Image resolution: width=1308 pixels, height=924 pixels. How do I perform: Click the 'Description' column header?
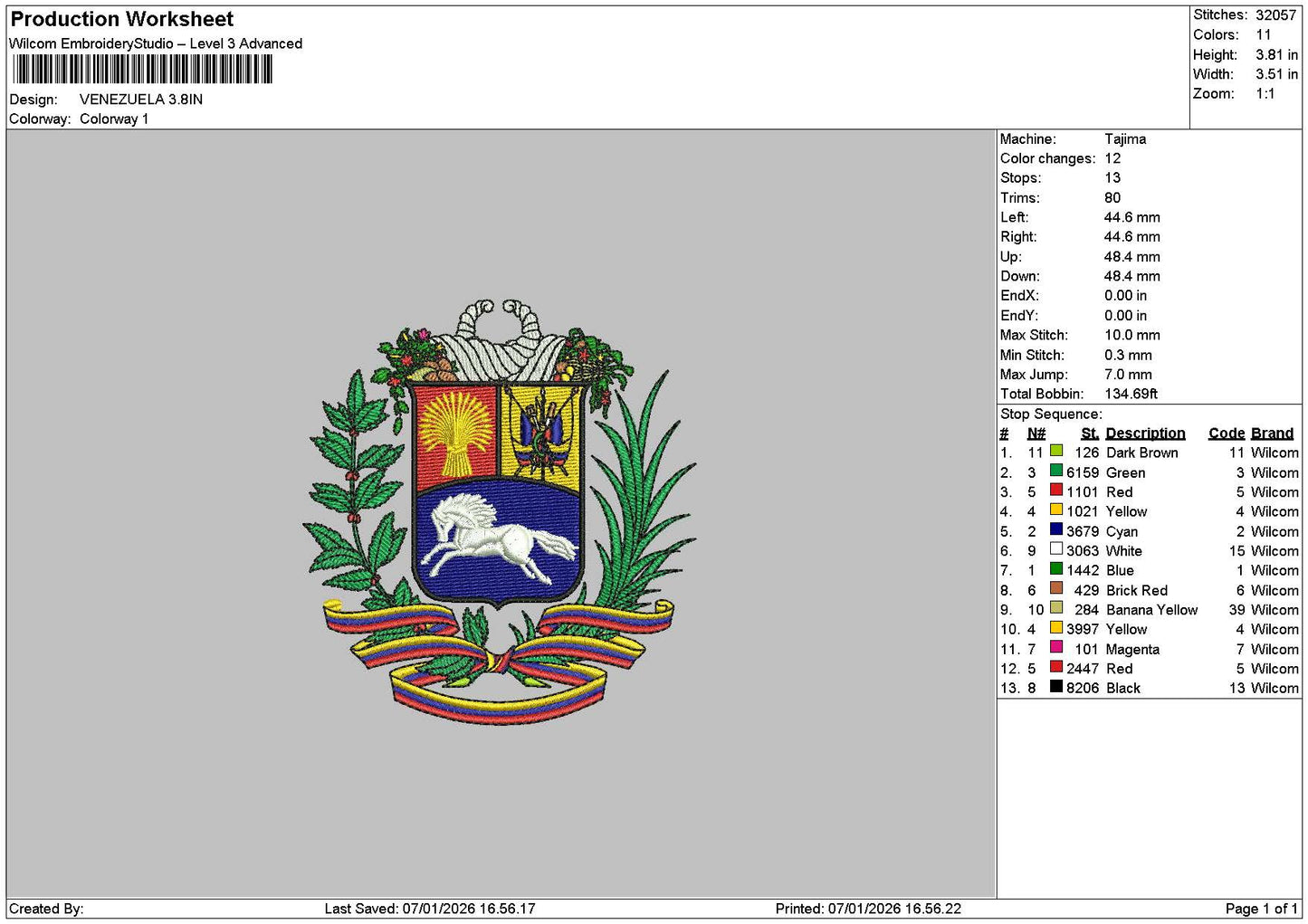[x=1145, y=433]
